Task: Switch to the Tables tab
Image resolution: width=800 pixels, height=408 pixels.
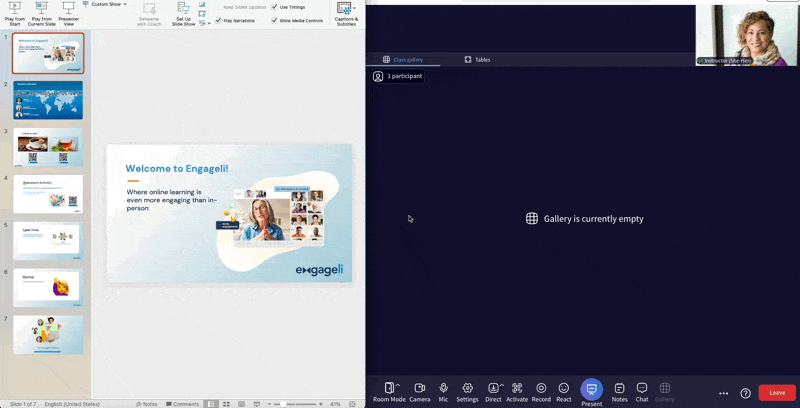Action: pyautogui.click(x=477, y=60)
